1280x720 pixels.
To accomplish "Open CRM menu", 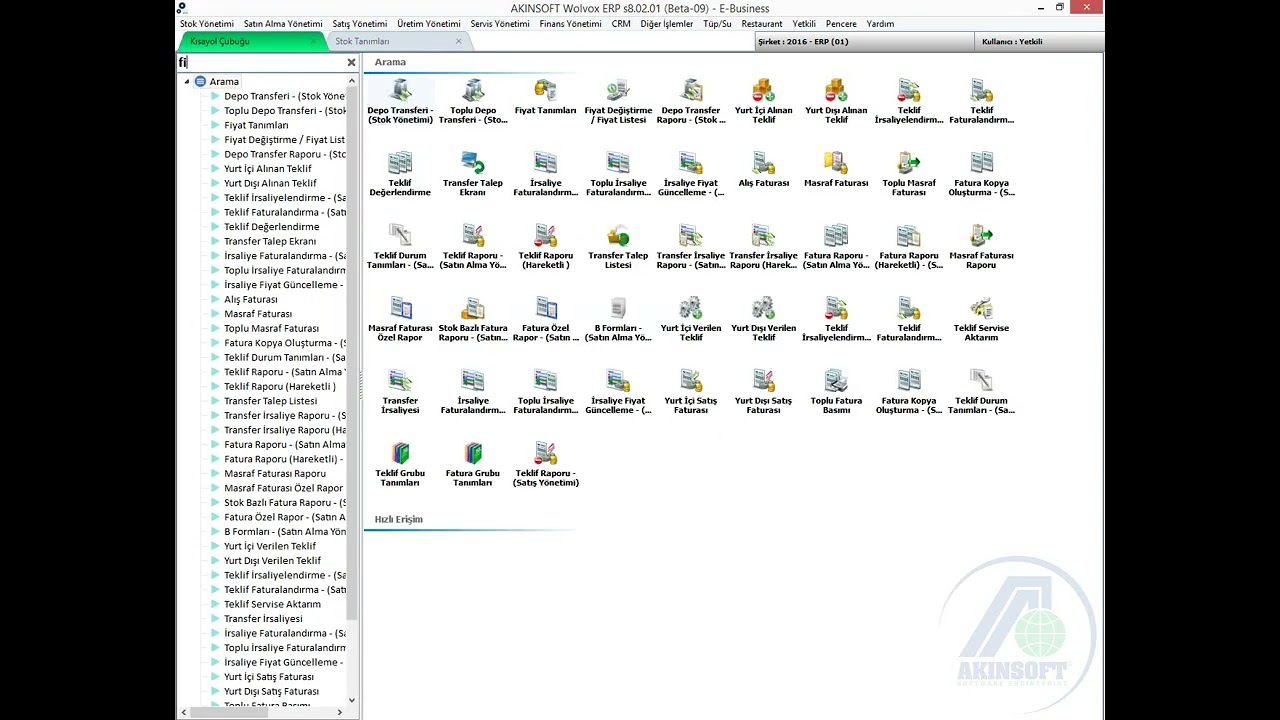I will [621, 24].
